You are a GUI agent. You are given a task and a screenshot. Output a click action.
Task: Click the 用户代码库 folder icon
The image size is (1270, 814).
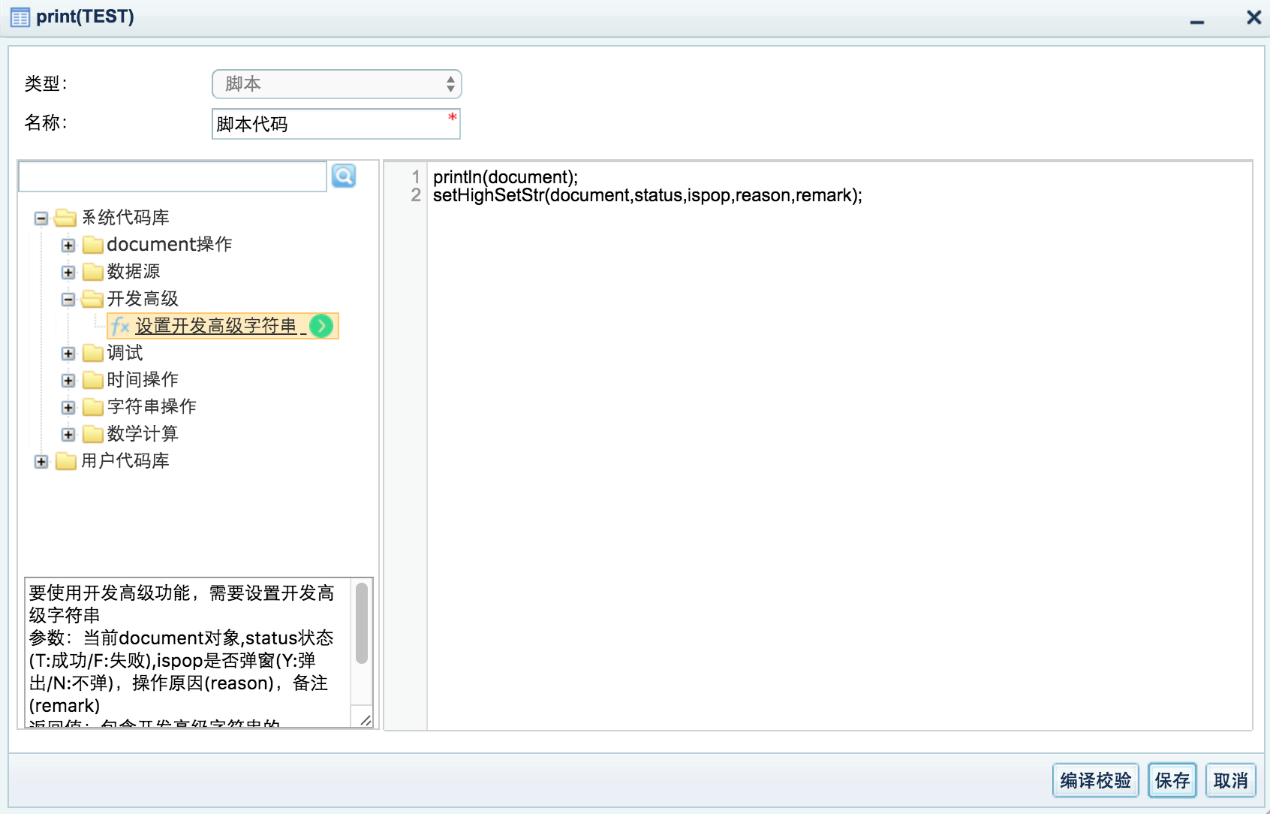click(66, 461)
